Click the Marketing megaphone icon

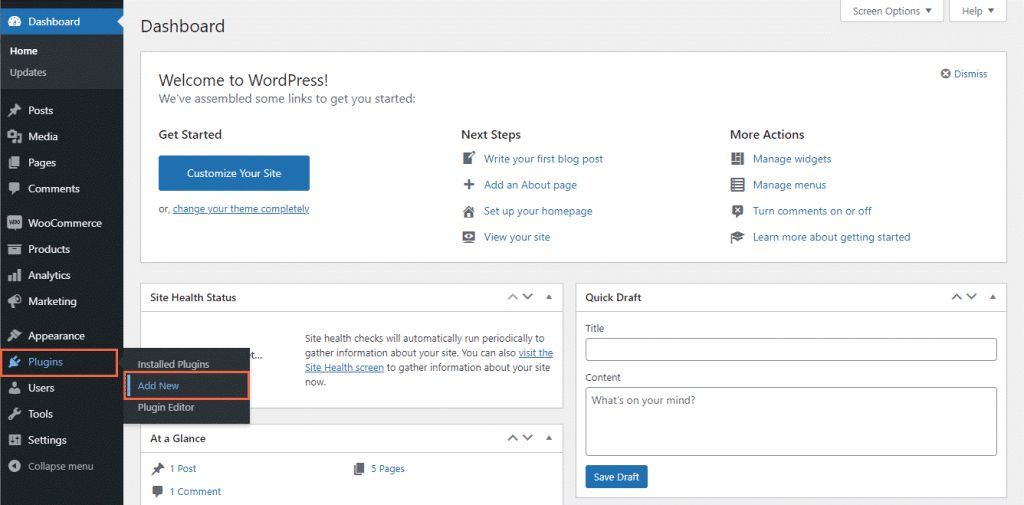tap(14, 301)
